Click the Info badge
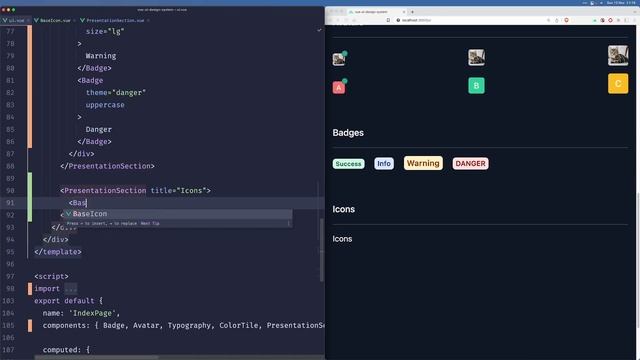The image size is (640, 360). tap(384, 163)
